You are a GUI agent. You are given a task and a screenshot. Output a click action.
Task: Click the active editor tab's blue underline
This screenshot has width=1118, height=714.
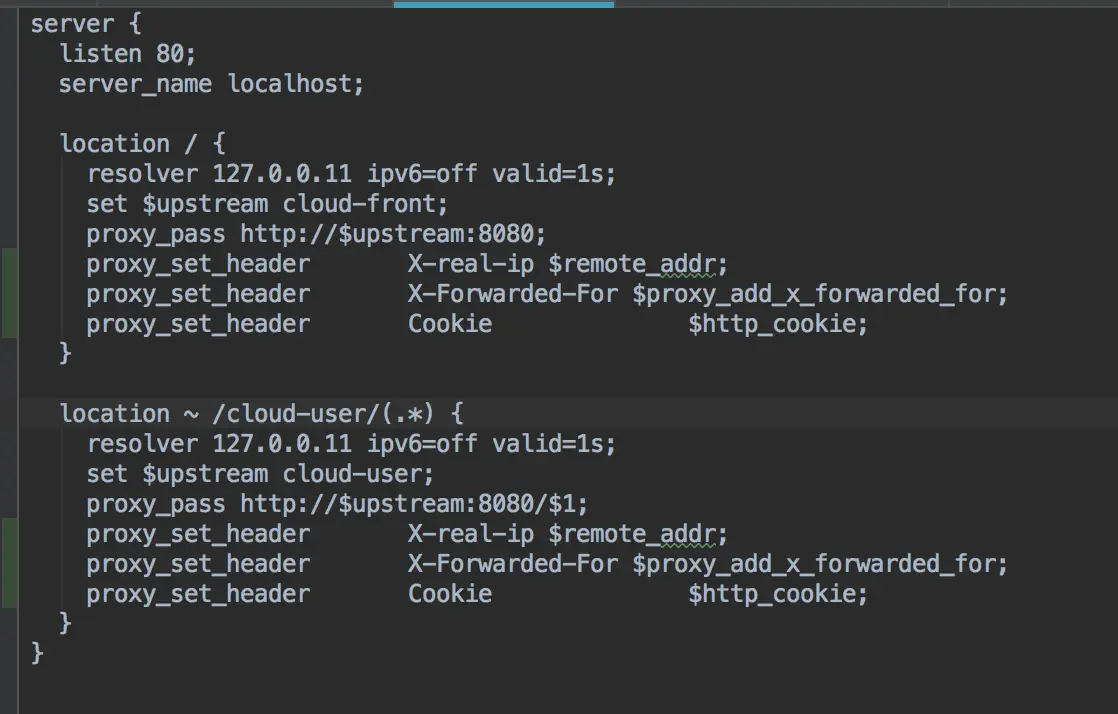pos(503,4)
